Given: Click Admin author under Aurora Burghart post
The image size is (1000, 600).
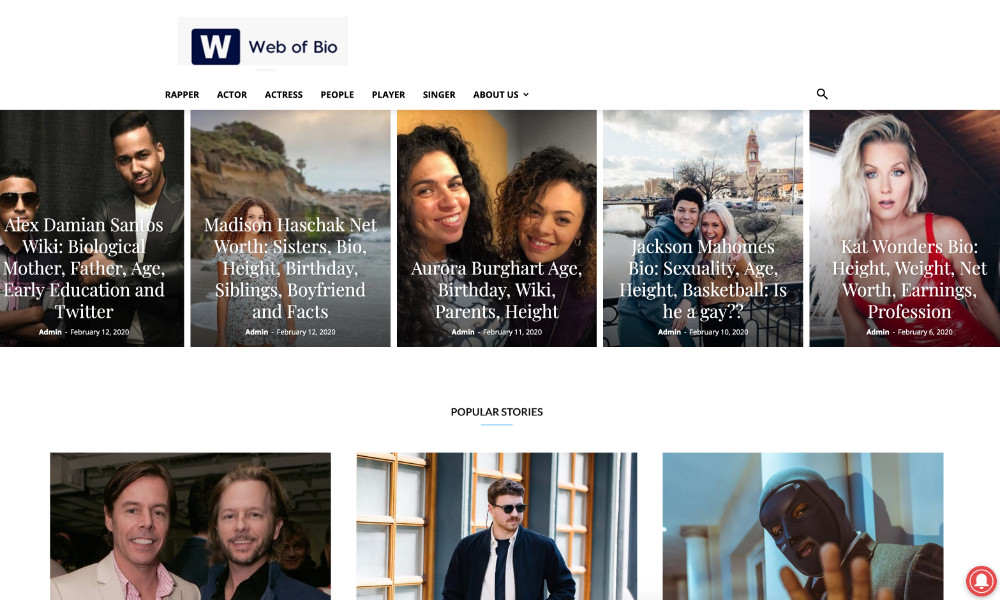Looking at the screenshot, I should tap(463, 332).
